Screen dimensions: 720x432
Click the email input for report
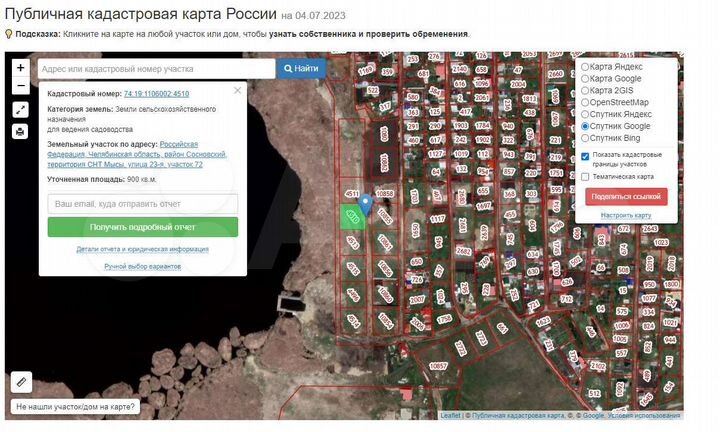pos(143,204)
